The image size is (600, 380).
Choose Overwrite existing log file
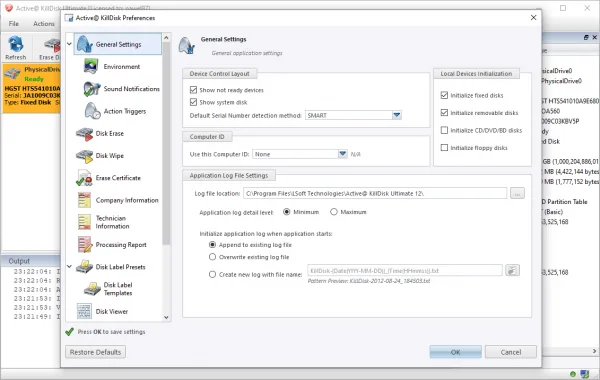tap(212, 257)
